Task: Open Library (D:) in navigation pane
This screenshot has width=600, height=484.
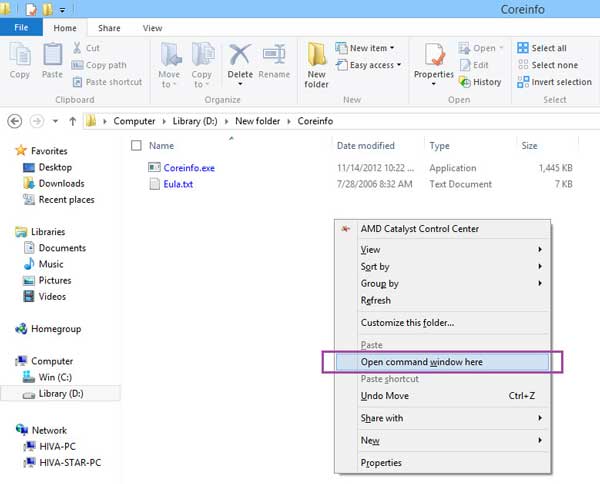Action: (68, 394)
